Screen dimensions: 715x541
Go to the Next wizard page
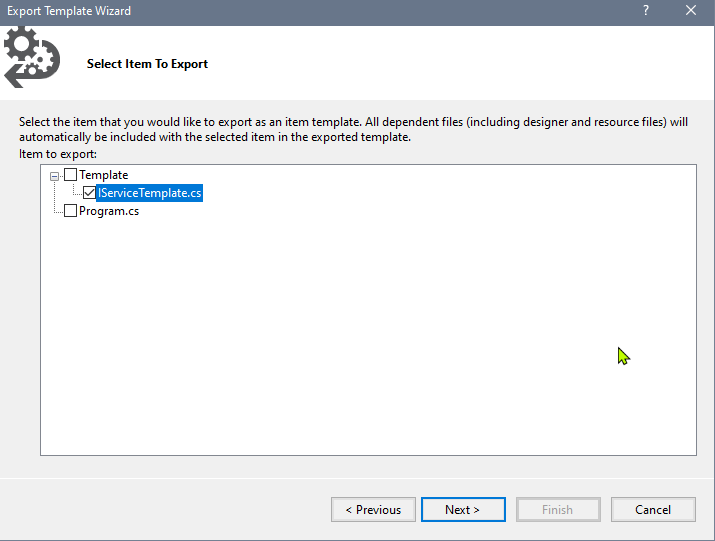pos(463,510)
